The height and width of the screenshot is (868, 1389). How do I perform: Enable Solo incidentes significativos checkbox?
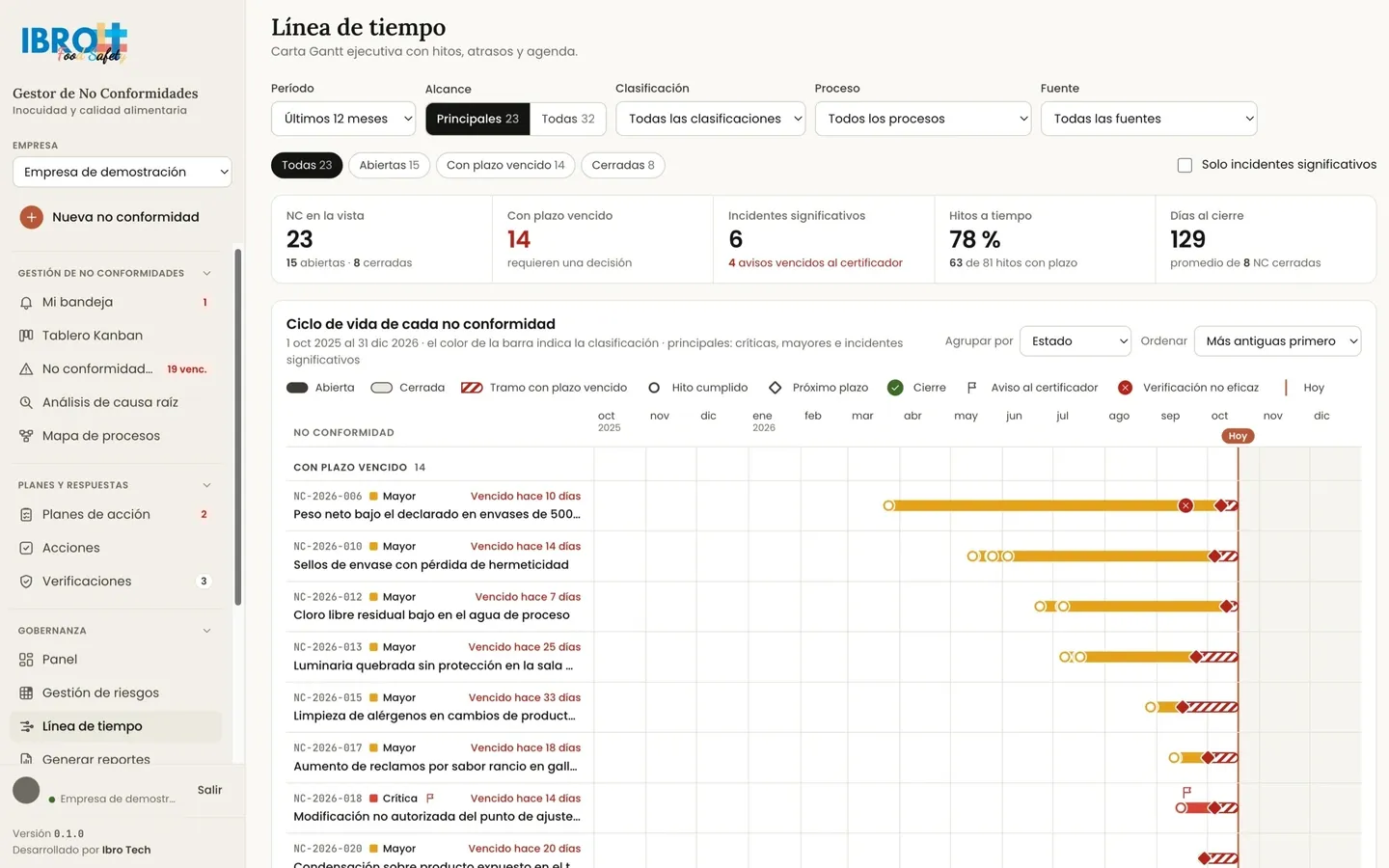tap(1185, 165)
